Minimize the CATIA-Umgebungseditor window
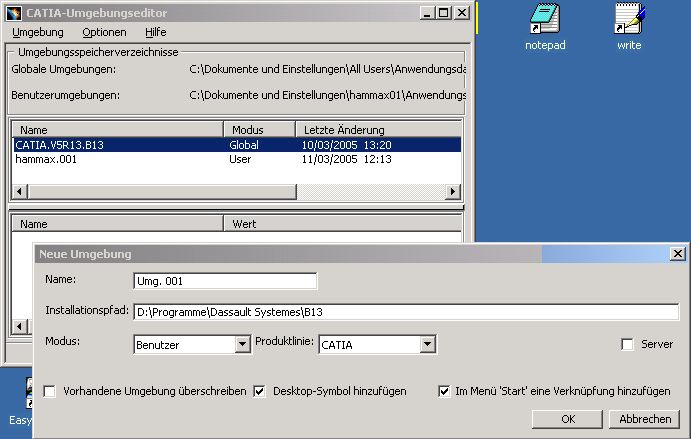 (x=426, y=13)
